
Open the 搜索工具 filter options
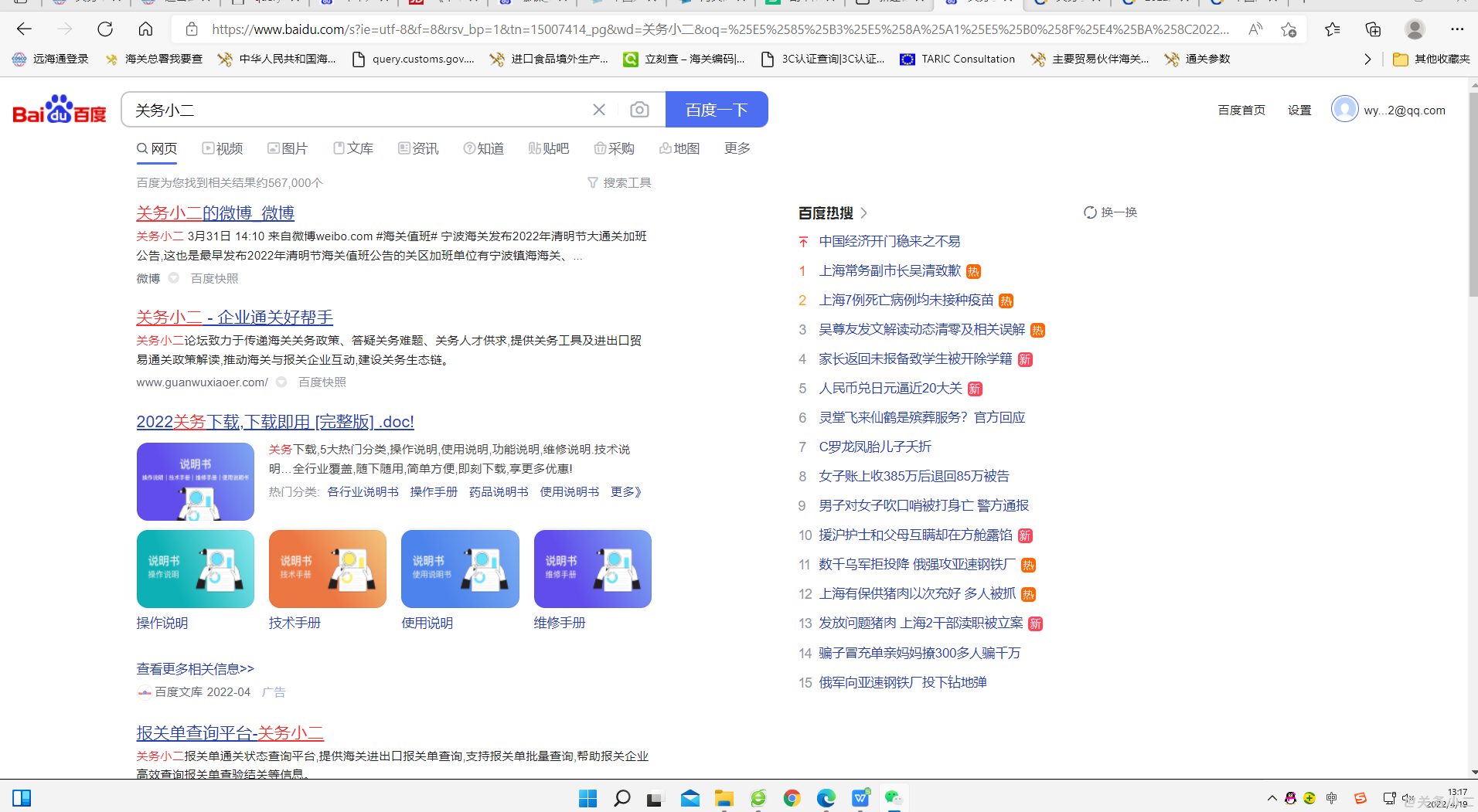tap(619, 183)
